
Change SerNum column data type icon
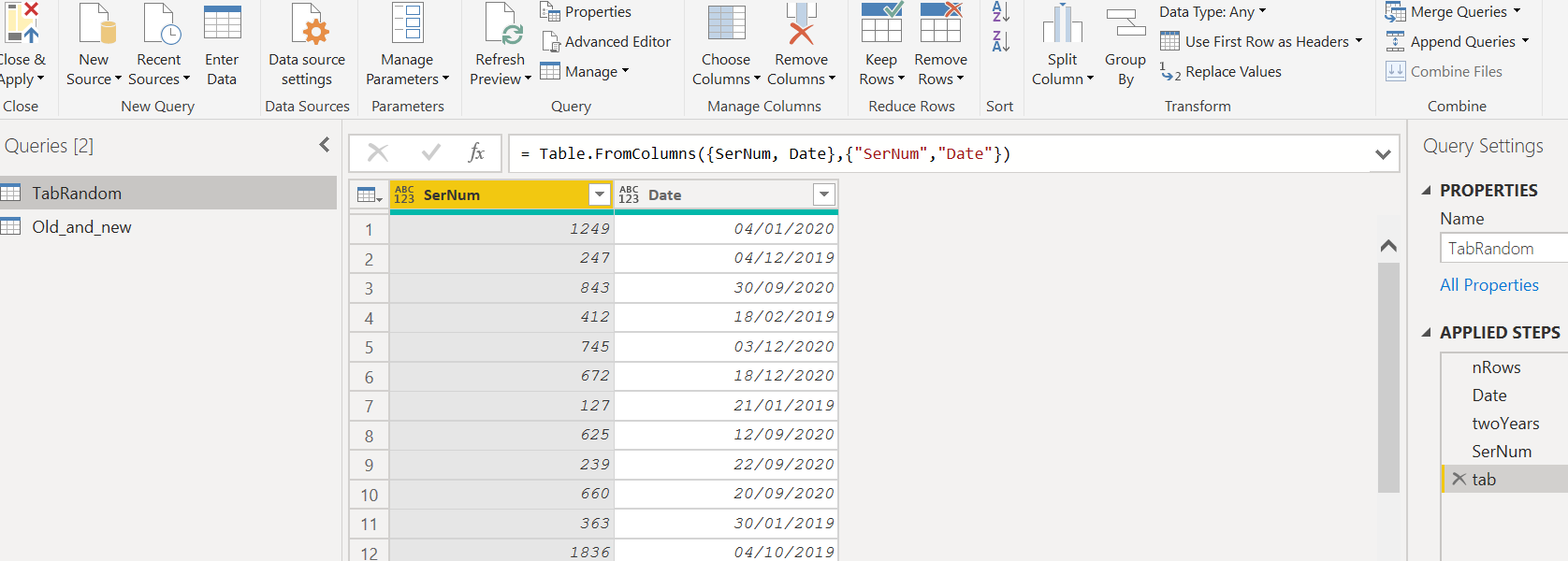[404, 194]
